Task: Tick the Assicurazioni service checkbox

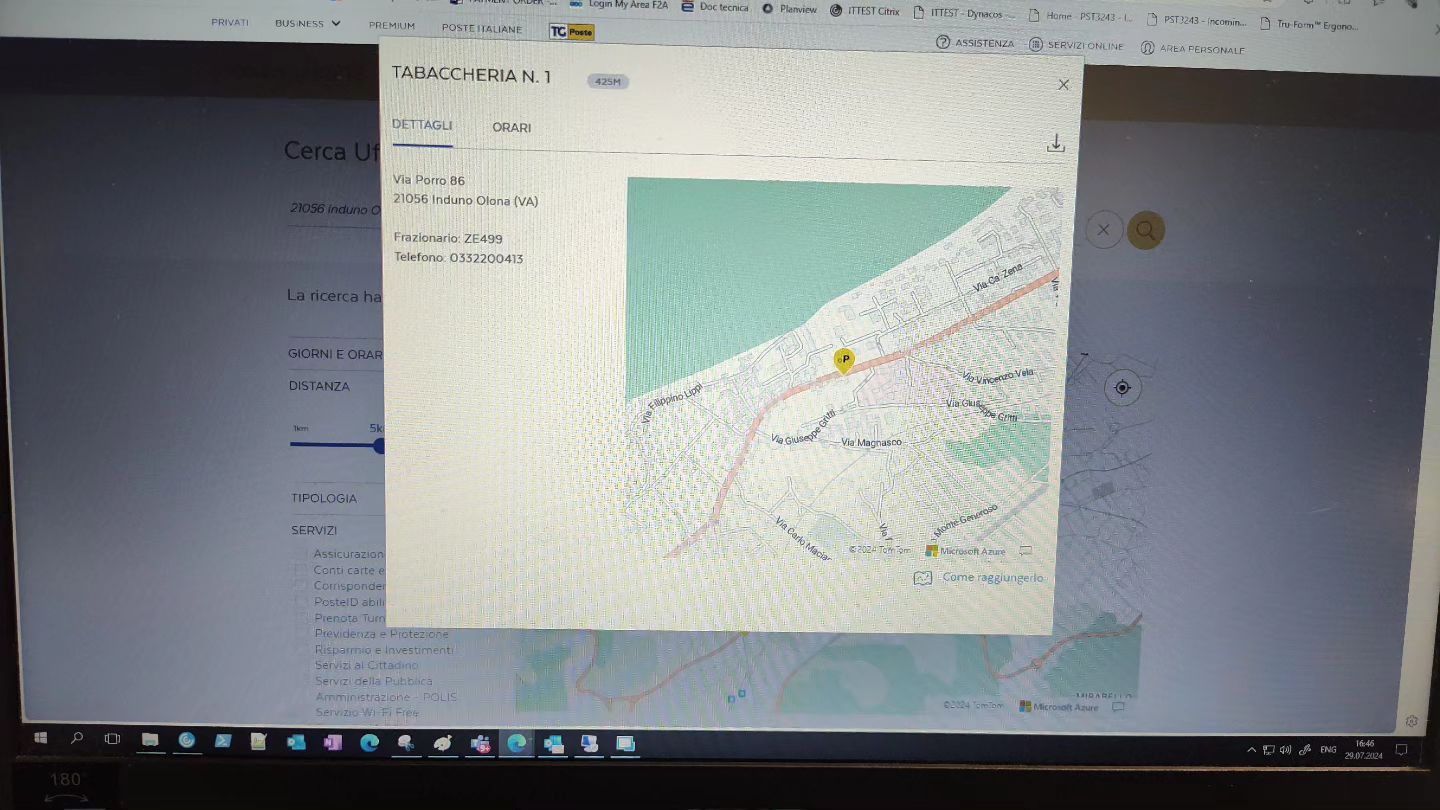Action: click(301, 553)
